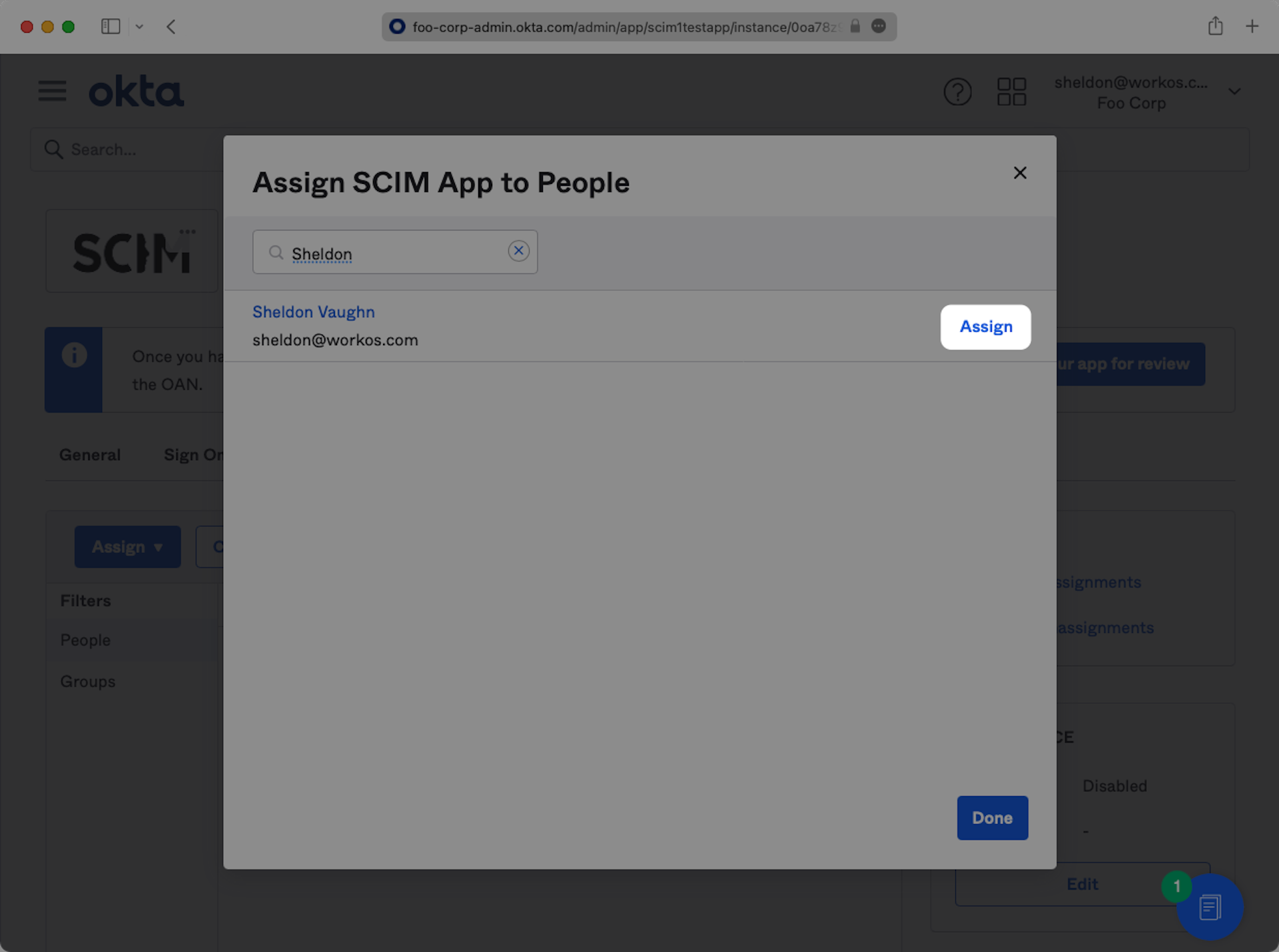Assign Sheldon Vaughn to the app
Viewport: 1279px width, 952px height.
(x=985, y=327)
